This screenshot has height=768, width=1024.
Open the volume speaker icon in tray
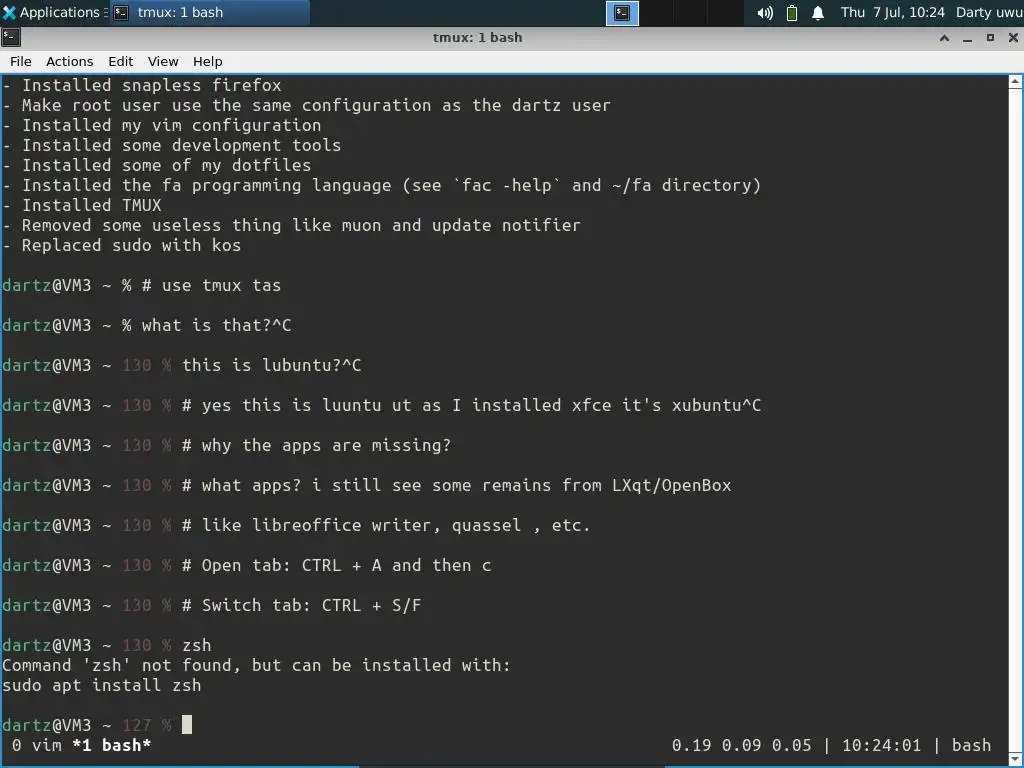tap(765, 13)
